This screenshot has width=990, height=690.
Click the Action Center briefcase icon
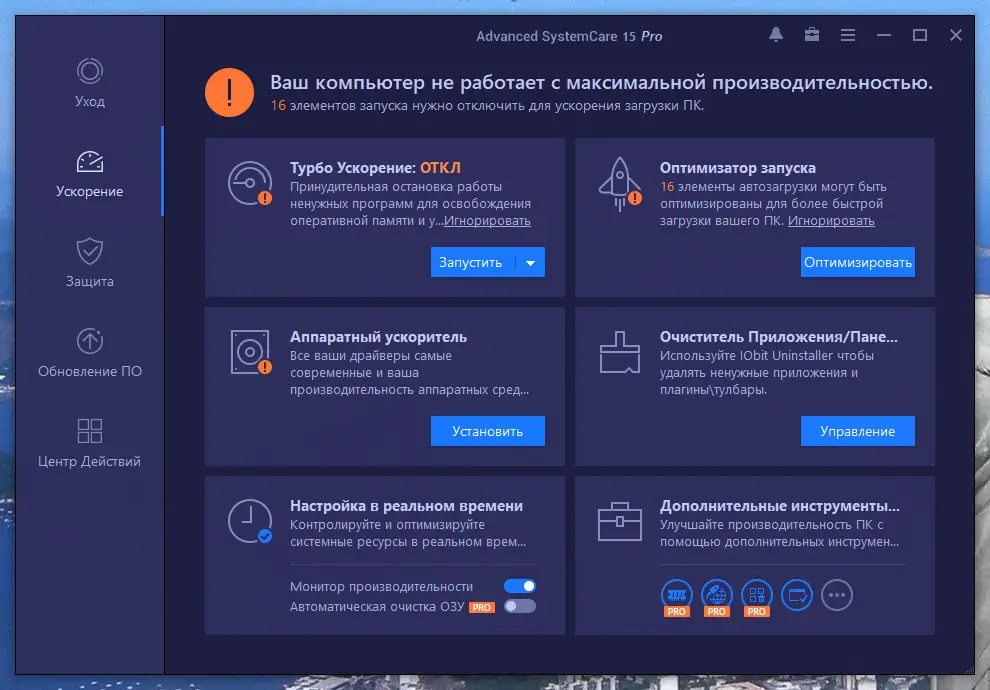click(811, 35)
